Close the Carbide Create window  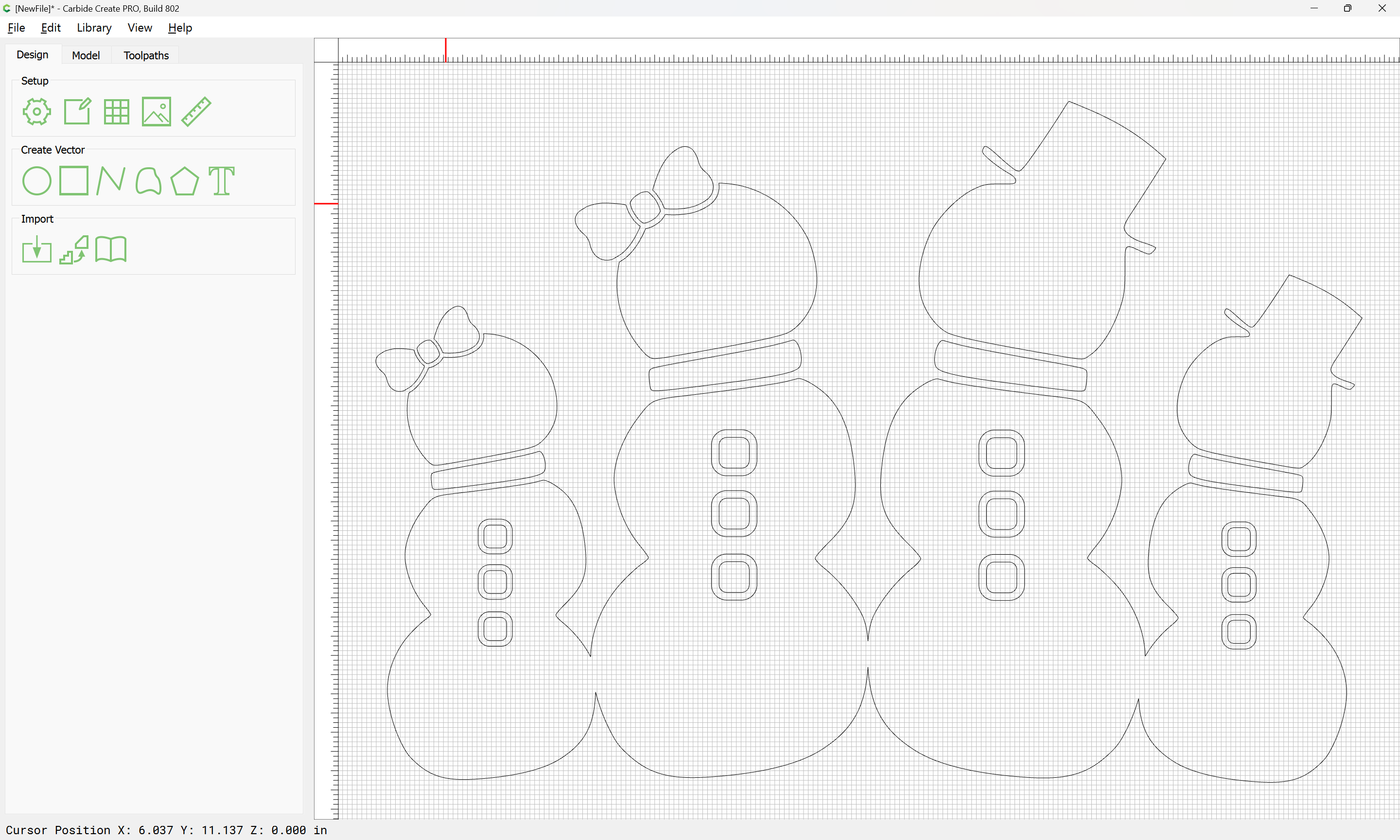(x=1382, y=8)
